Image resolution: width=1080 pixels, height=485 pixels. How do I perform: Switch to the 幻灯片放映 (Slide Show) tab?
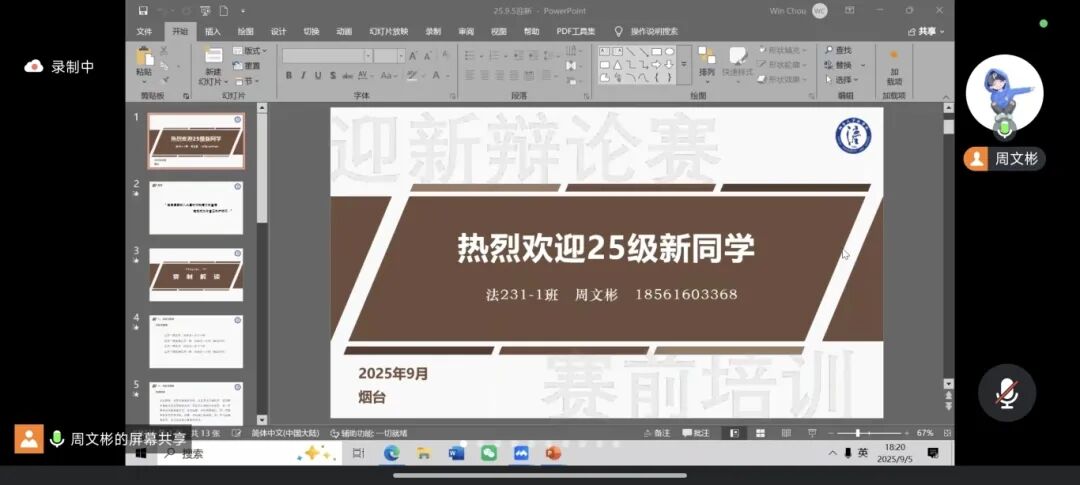click(388, 31)
